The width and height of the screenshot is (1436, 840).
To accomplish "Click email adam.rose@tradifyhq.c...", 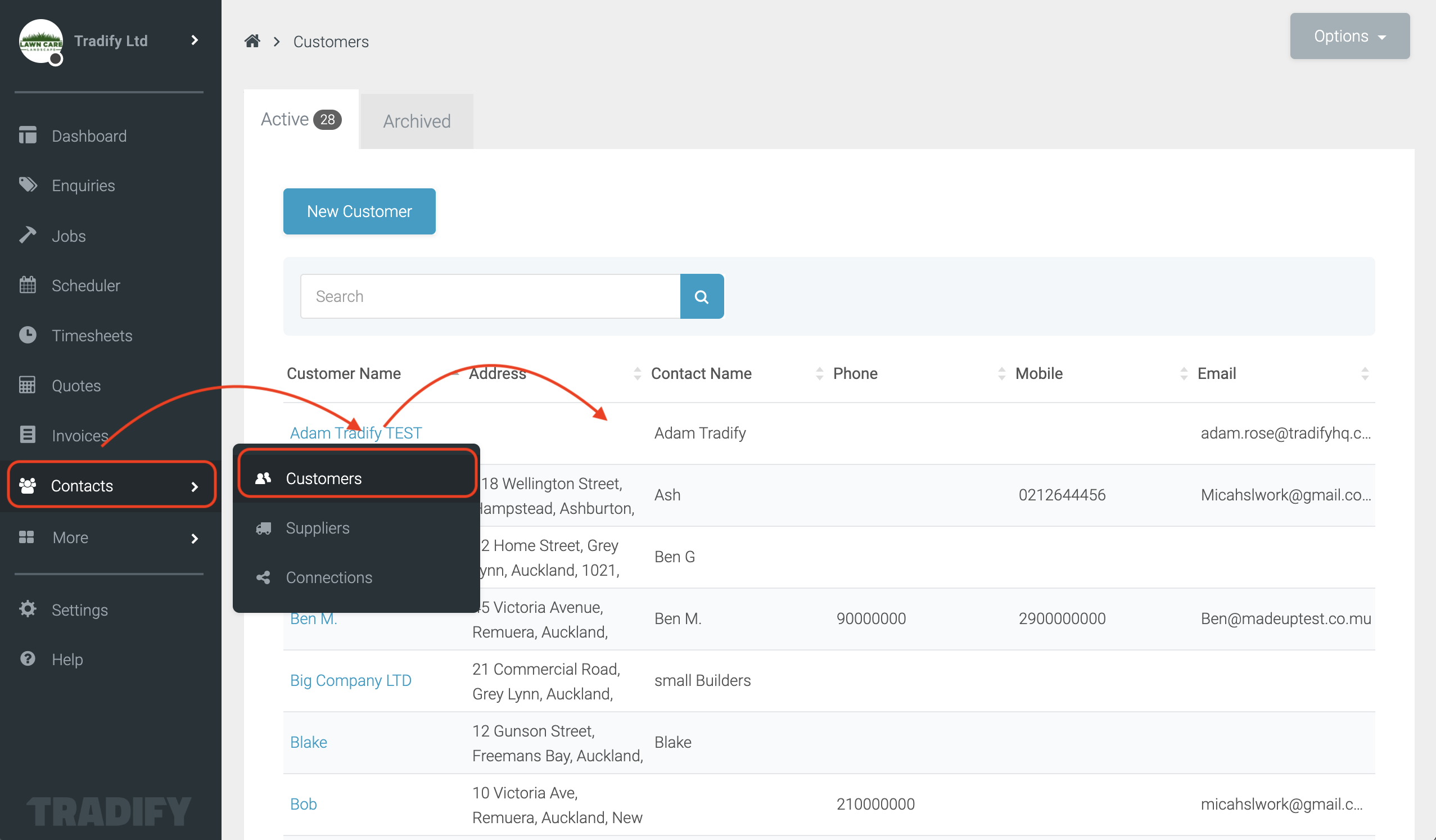I will click(1285, 433).
